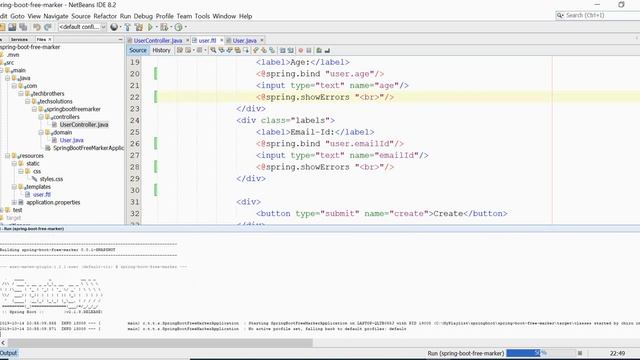The height and width of the screenshot is (360, 640).
Task: Click the Build Project hammer icon
Action: click(127, 27)
